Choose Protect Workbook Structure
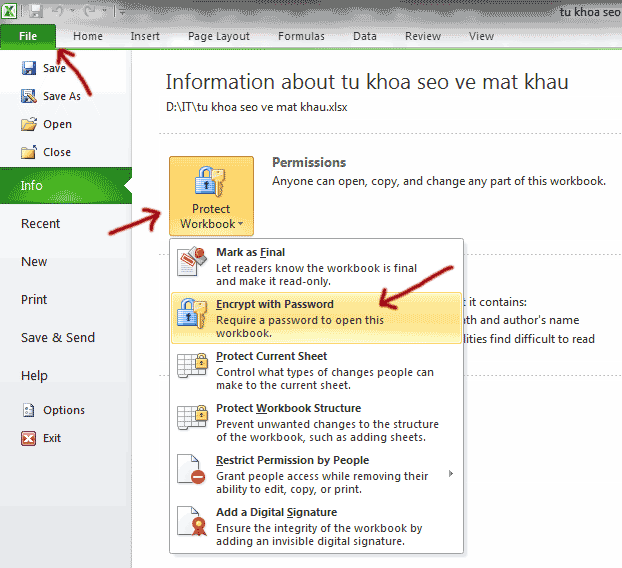 [x=317, y=422]
